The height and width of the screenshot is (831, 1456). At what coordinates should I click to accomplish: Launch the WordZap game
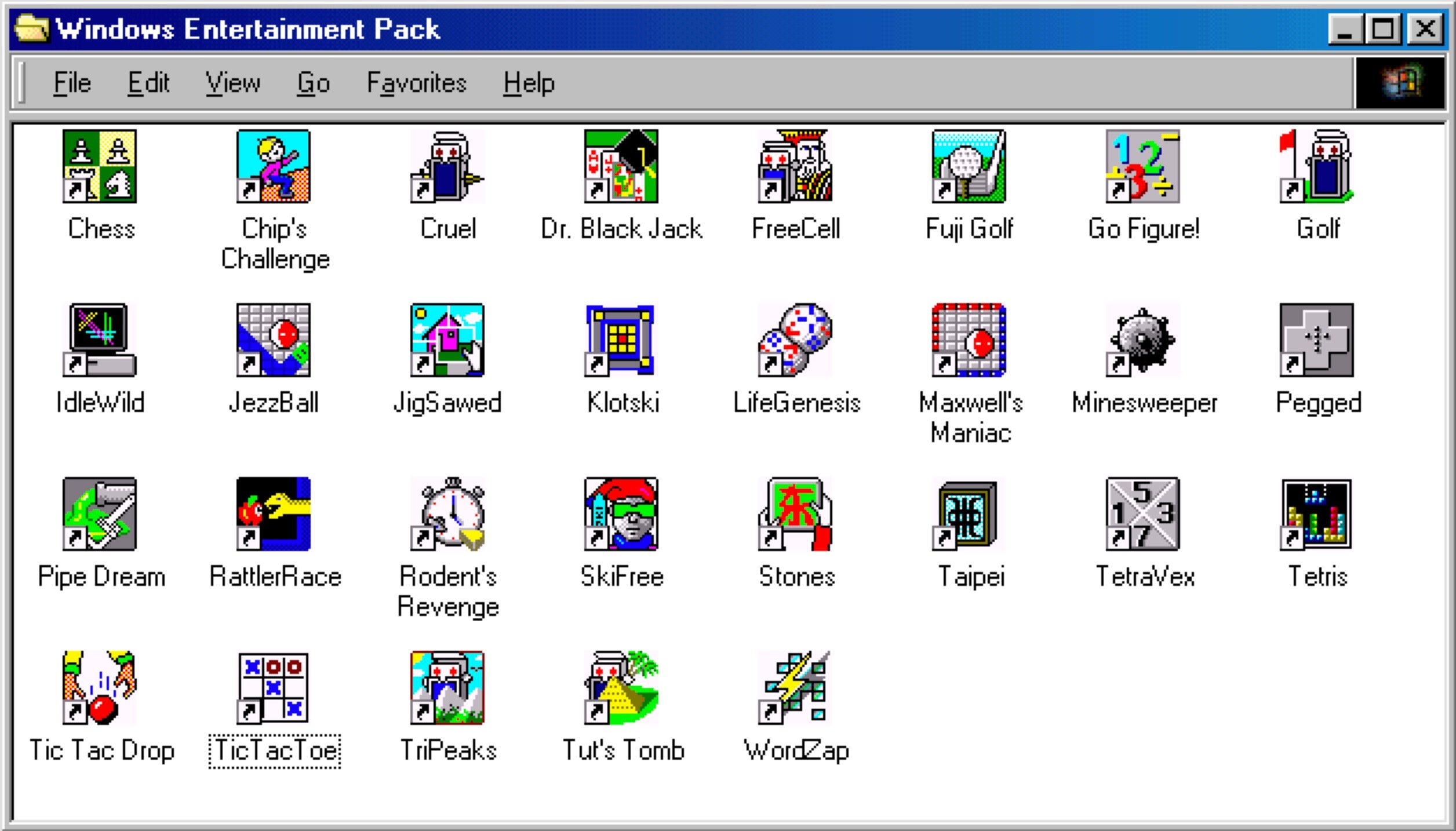point(798,691)
